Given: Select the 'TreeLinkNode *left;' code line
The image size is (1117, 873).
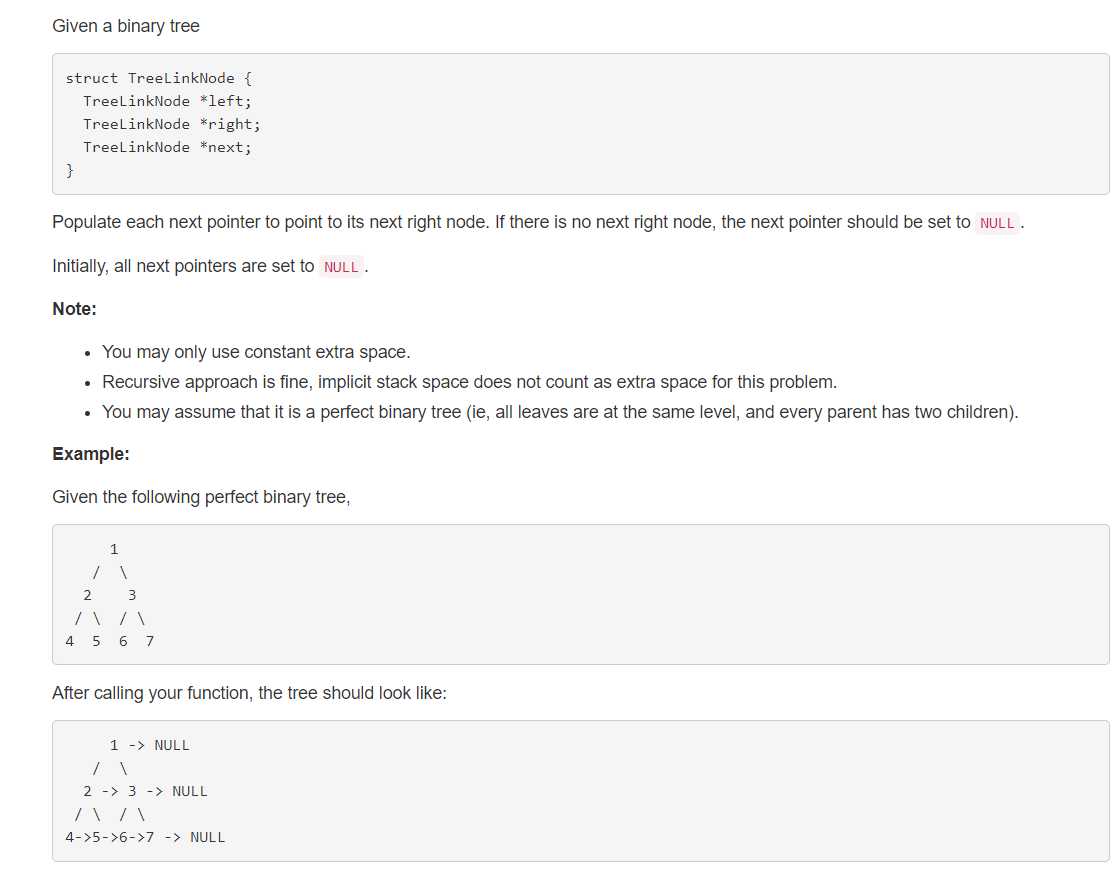Looking at the screenshot, I should coord(167,101).
